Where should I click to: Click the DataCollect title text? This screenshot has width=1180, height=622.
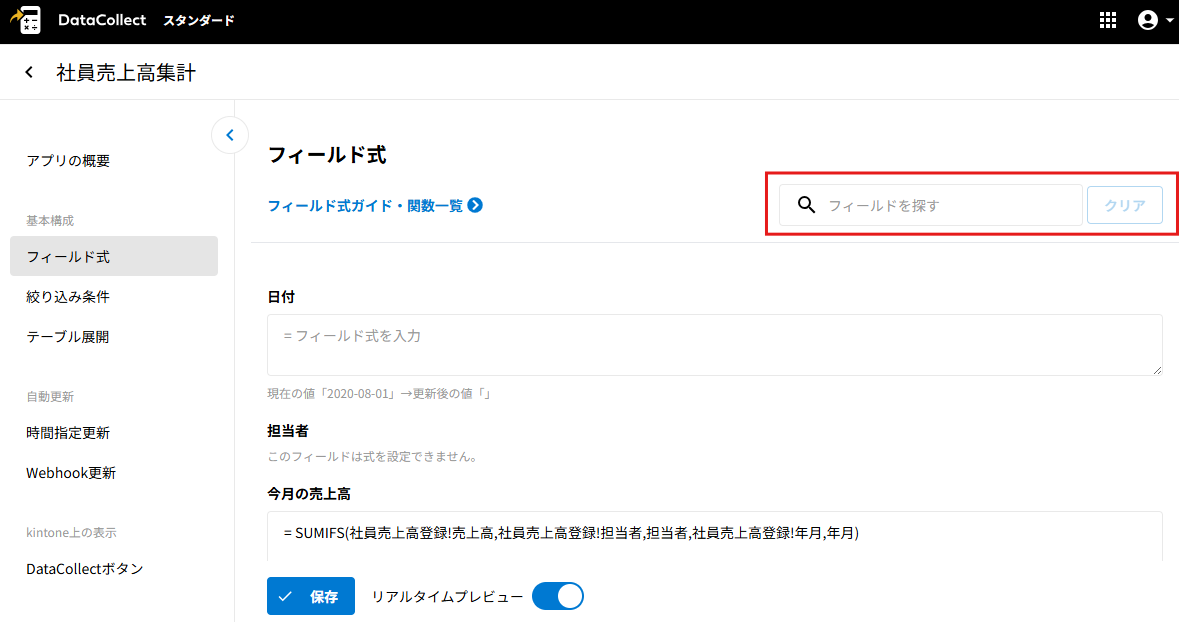pos(102,20)
